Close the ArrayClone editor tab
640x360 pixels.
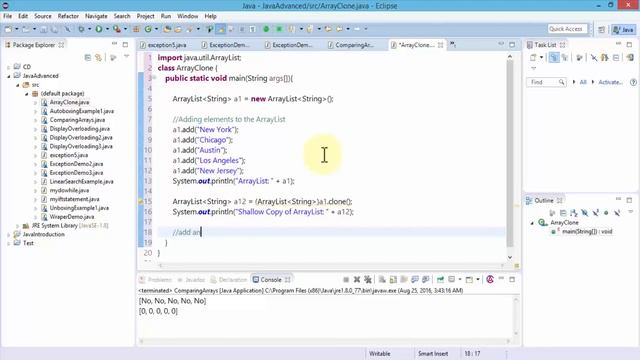click(440, 45)
